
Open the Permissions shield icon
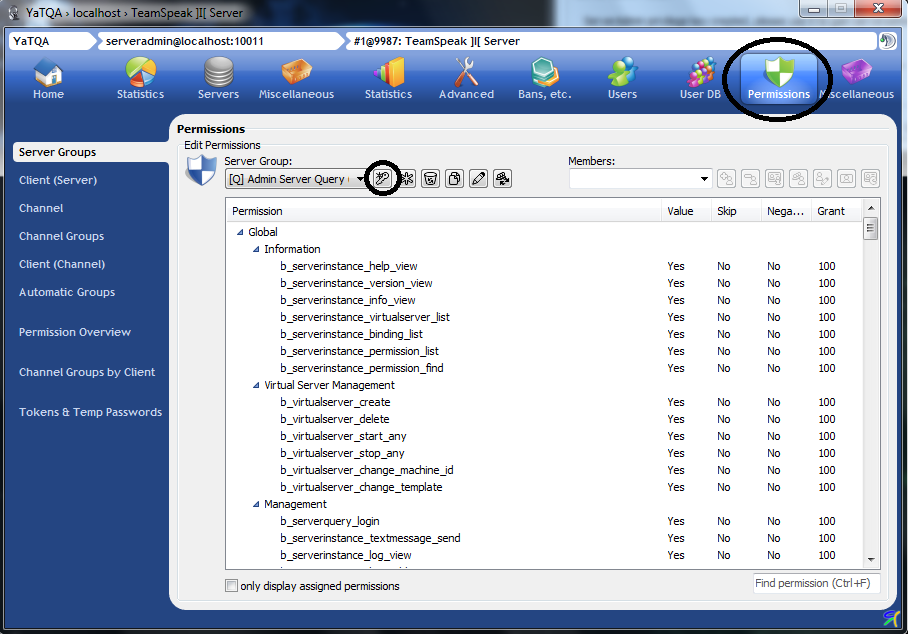coord(779,79)
